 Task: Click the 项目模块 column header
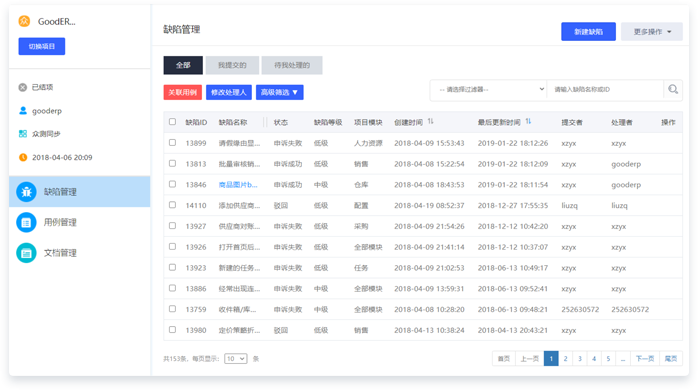[368, 122]
